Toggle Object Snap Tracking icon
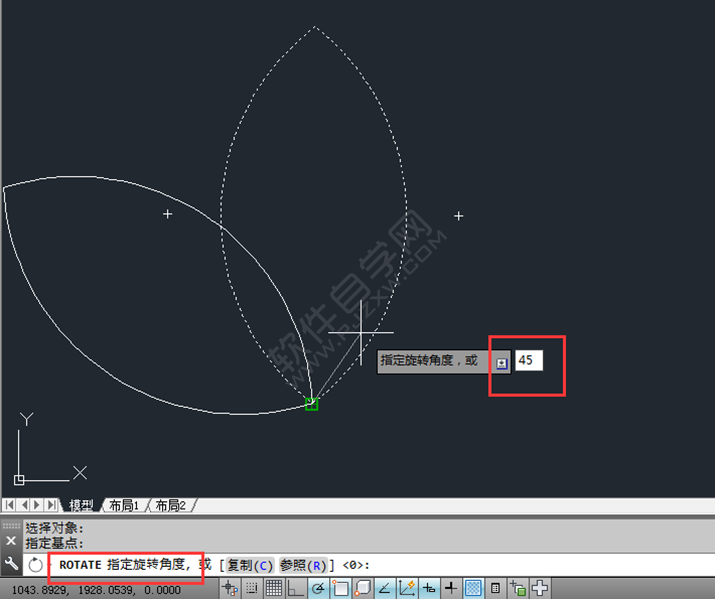715x599 pixels. (x=384, y=588)
